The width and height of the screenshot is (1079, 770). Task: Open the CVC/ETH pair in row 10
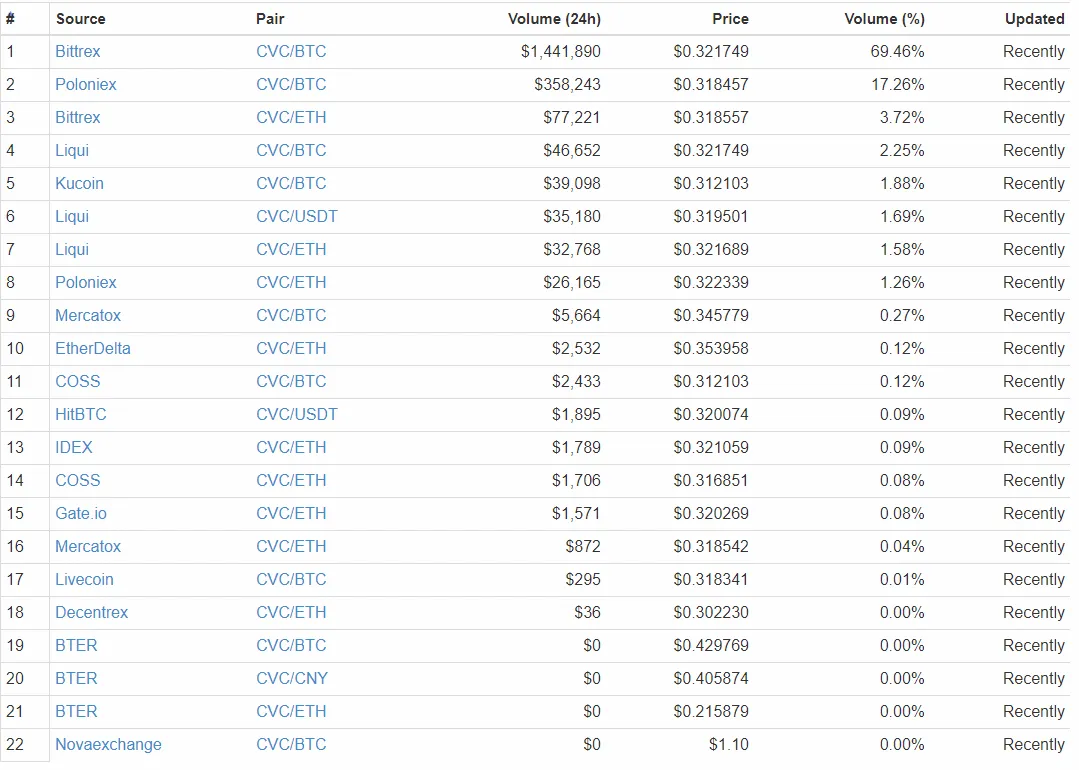click(291, 349)
